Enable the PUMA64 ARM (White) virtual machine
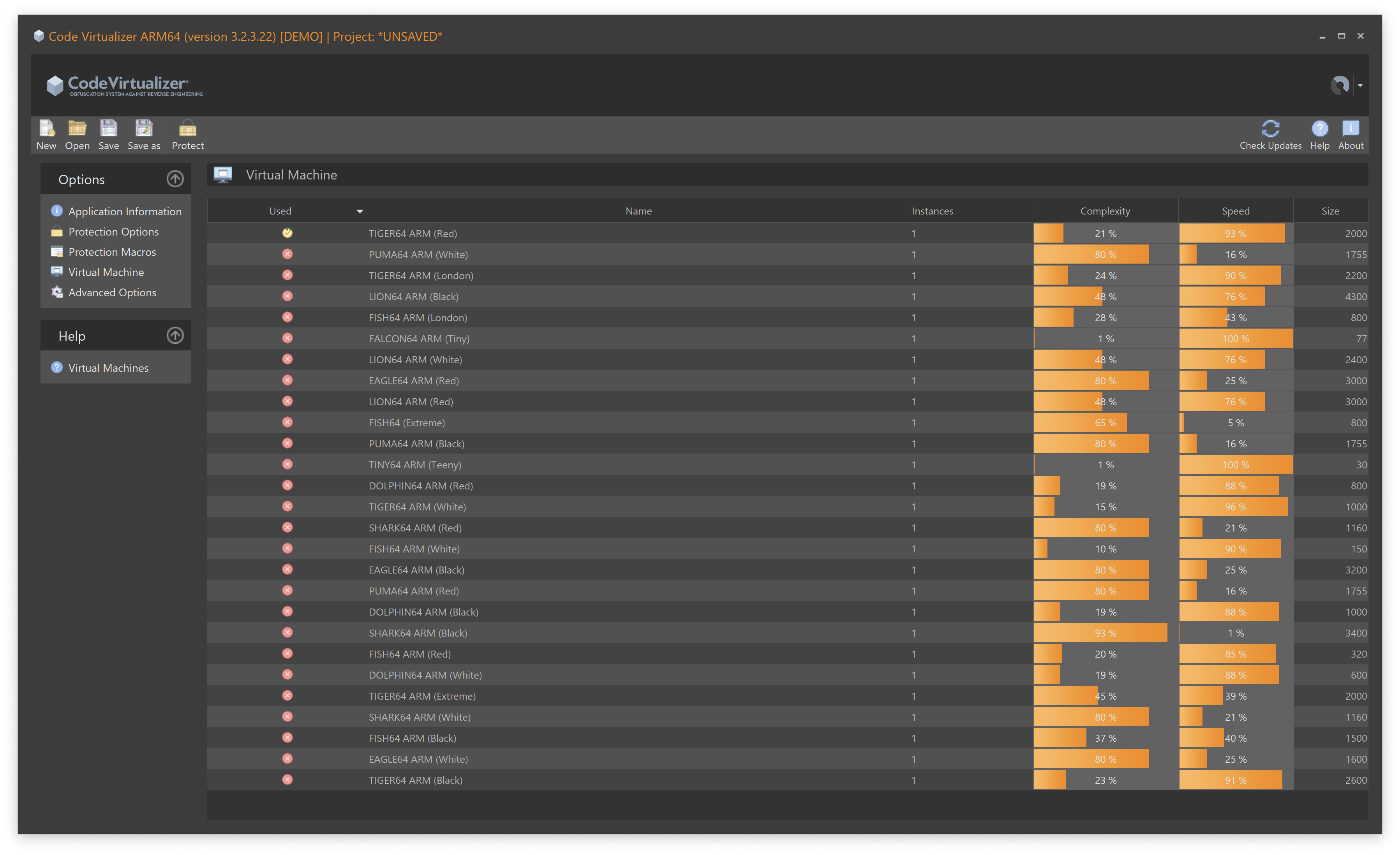The width and height of the screenshot is (1400, 855). [287, 254]
